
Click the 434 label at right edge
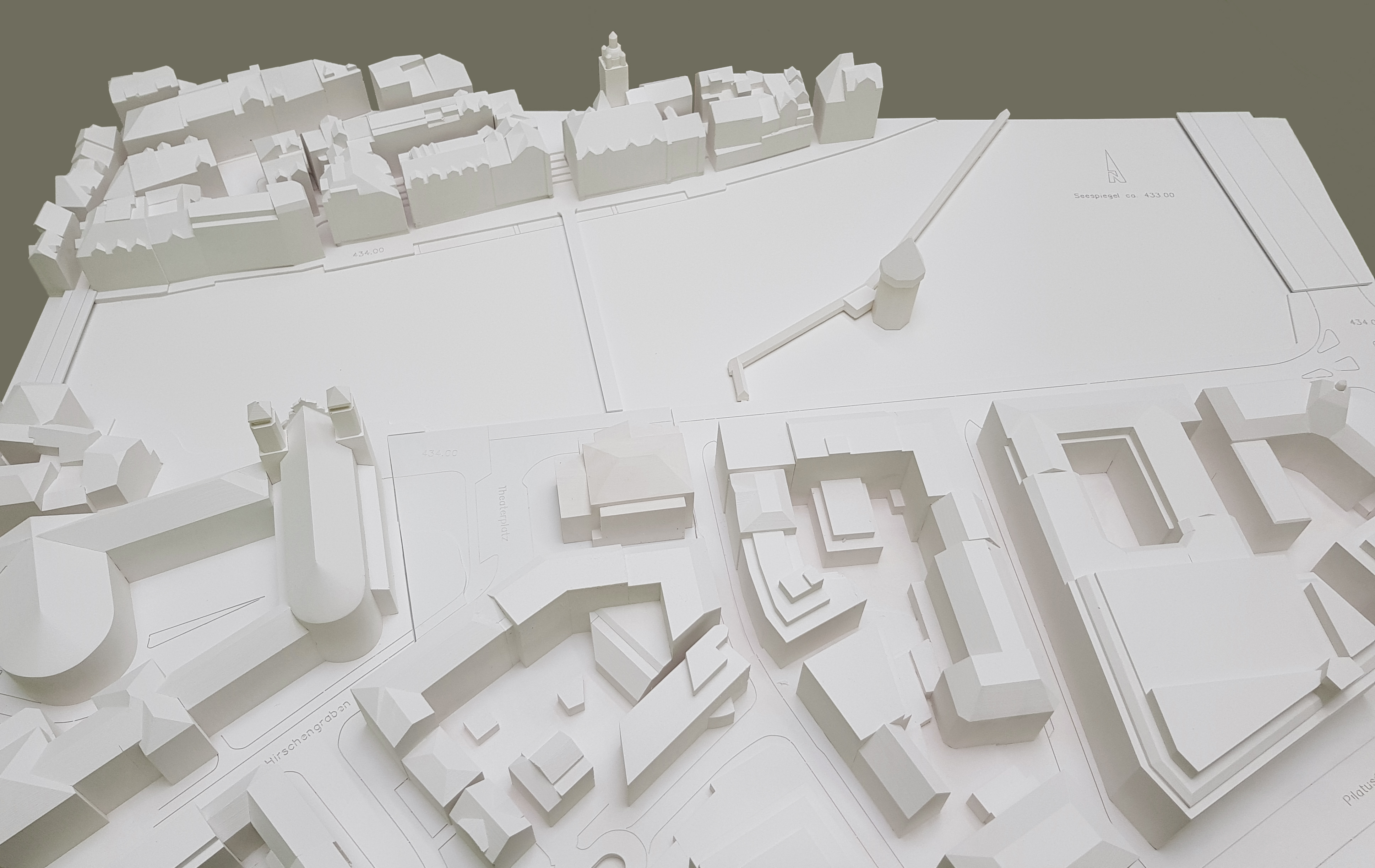pyautogui.click(x=1362, y=322)
